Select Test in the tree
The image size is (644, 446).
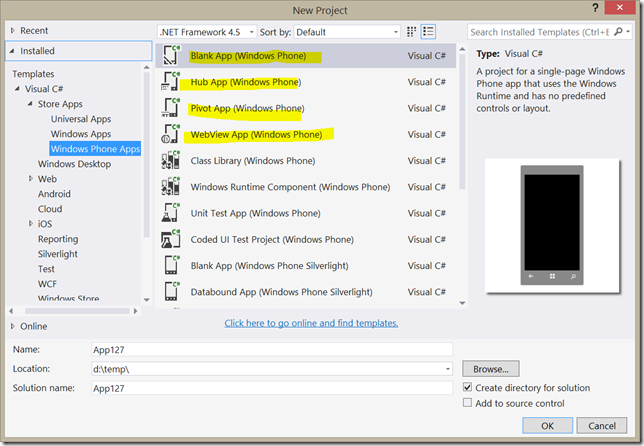(46, 269)
